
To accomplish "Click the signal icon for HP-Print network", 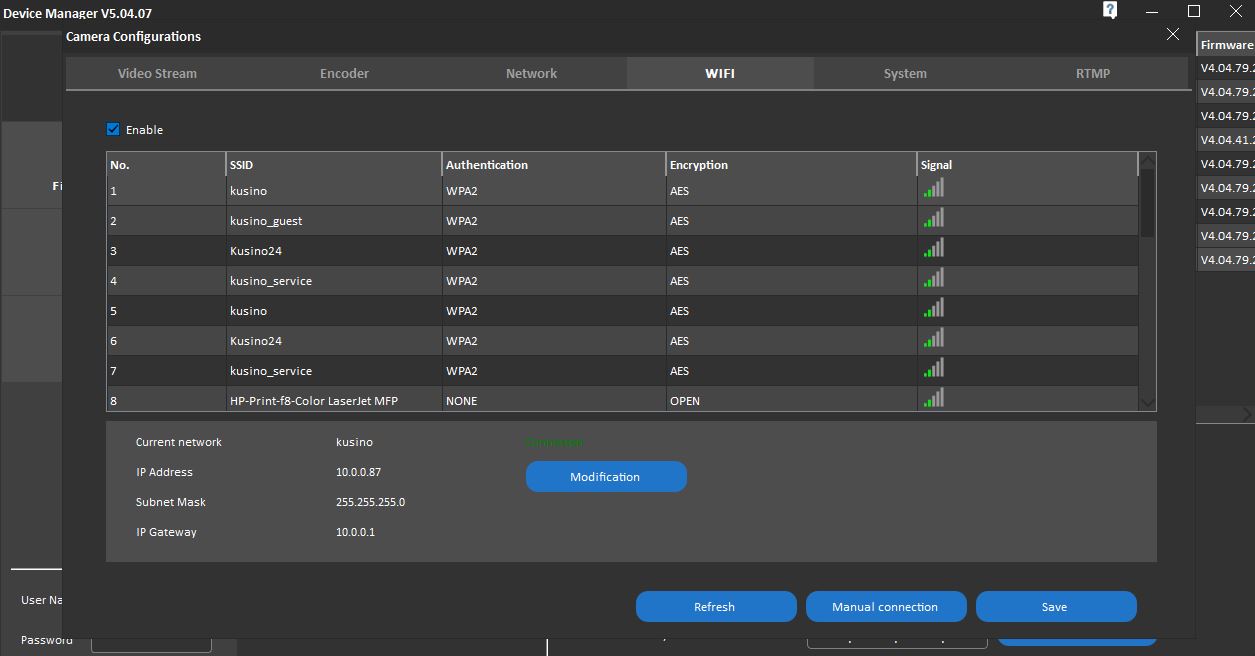I will coord(934,398).
